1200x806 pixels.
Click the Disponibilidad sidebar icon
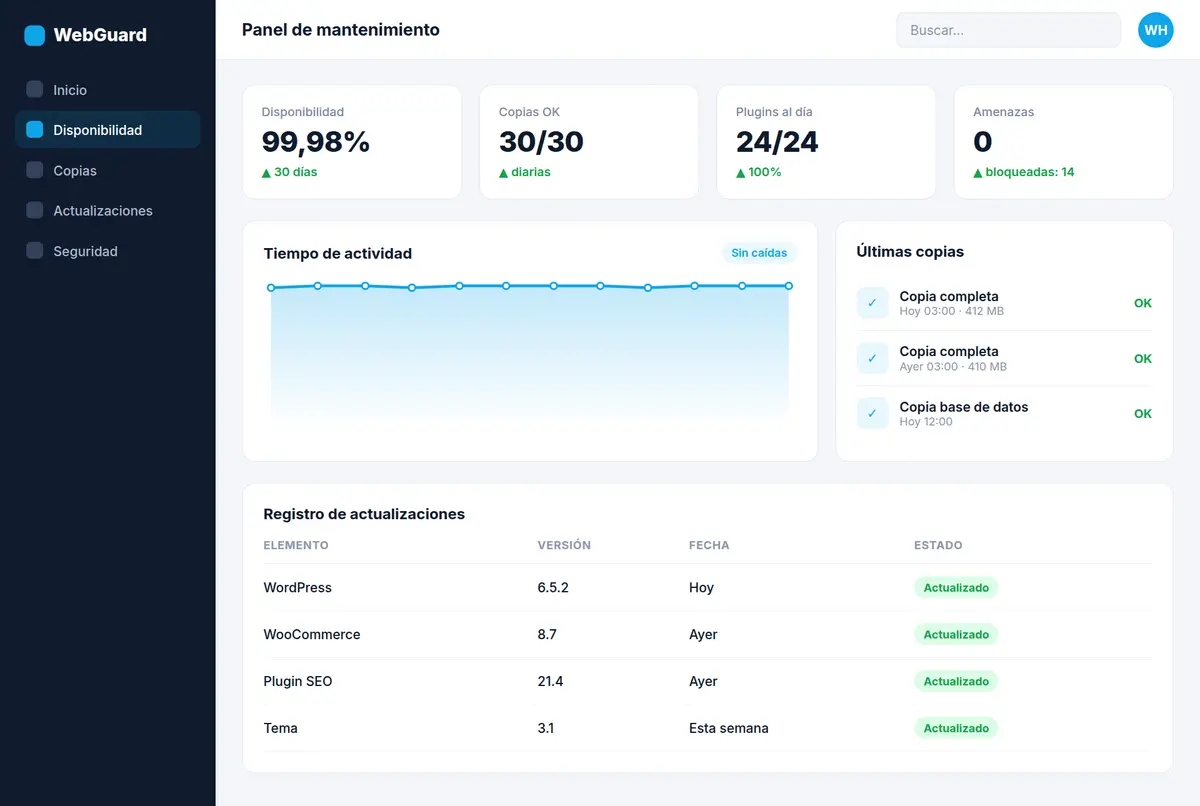point(34,130)
